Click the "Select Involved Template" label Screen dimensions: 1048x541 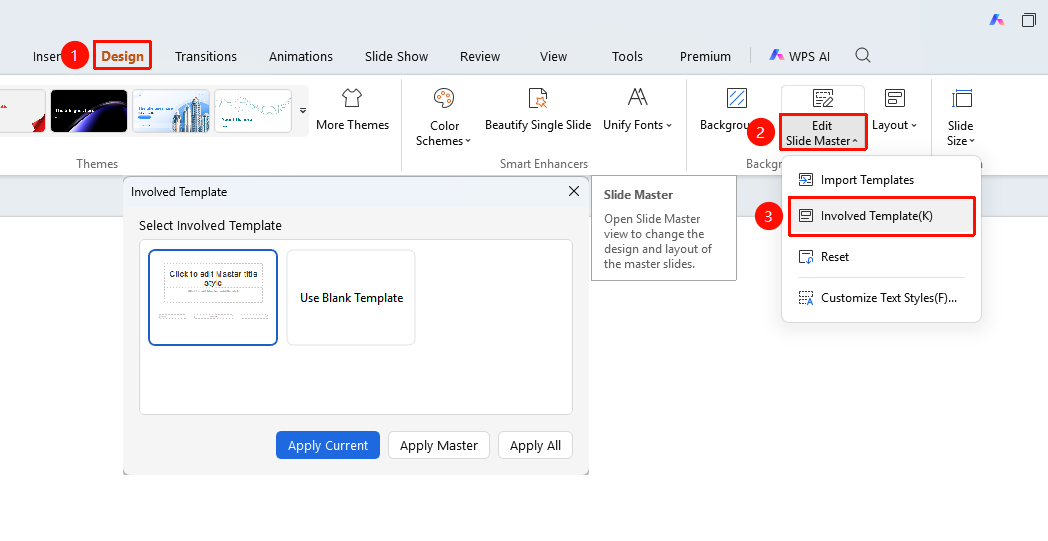pos(210,225)
